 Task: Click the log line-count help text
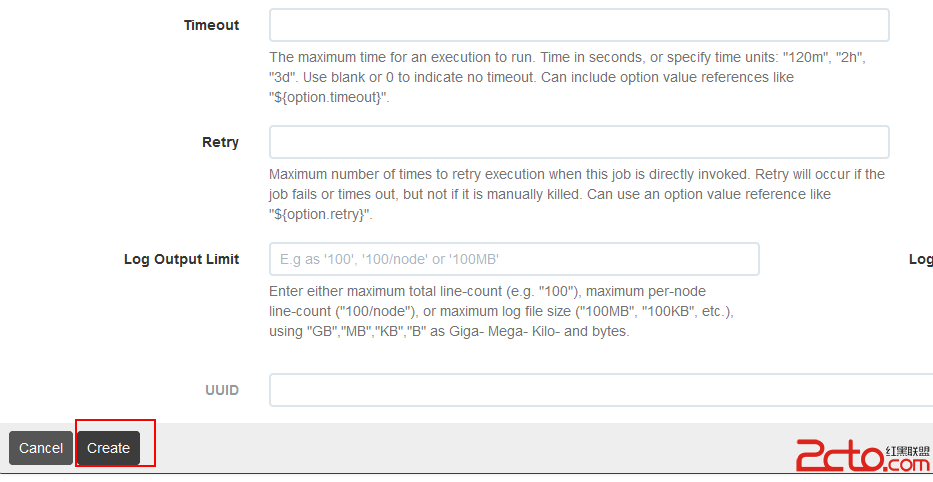pos(501,311)
